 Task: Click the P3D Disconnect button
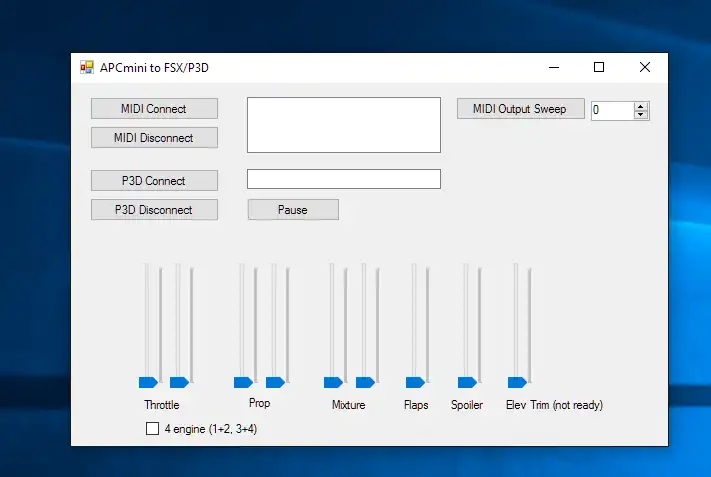(x=154, y=210)
